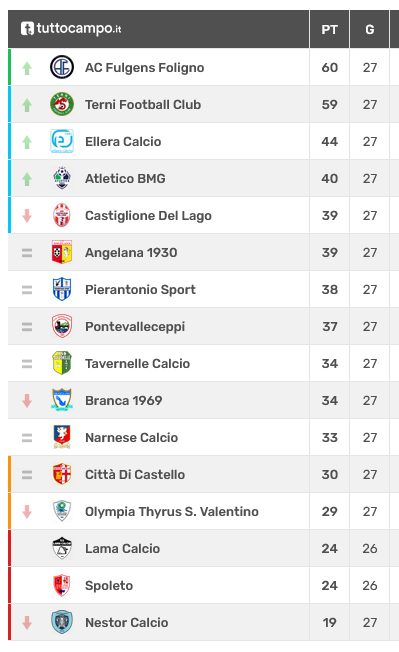Select the Tavernelle Calcio yellow-green crest
Image resolution: width=399 pixels, height=652 pixels.
click(62, 363)
